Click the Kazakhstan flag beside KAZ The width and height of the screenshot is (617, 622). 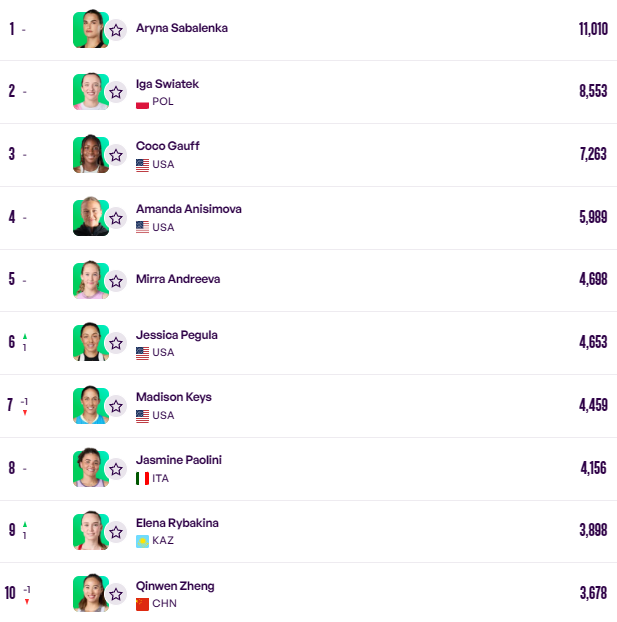[142, 541]
